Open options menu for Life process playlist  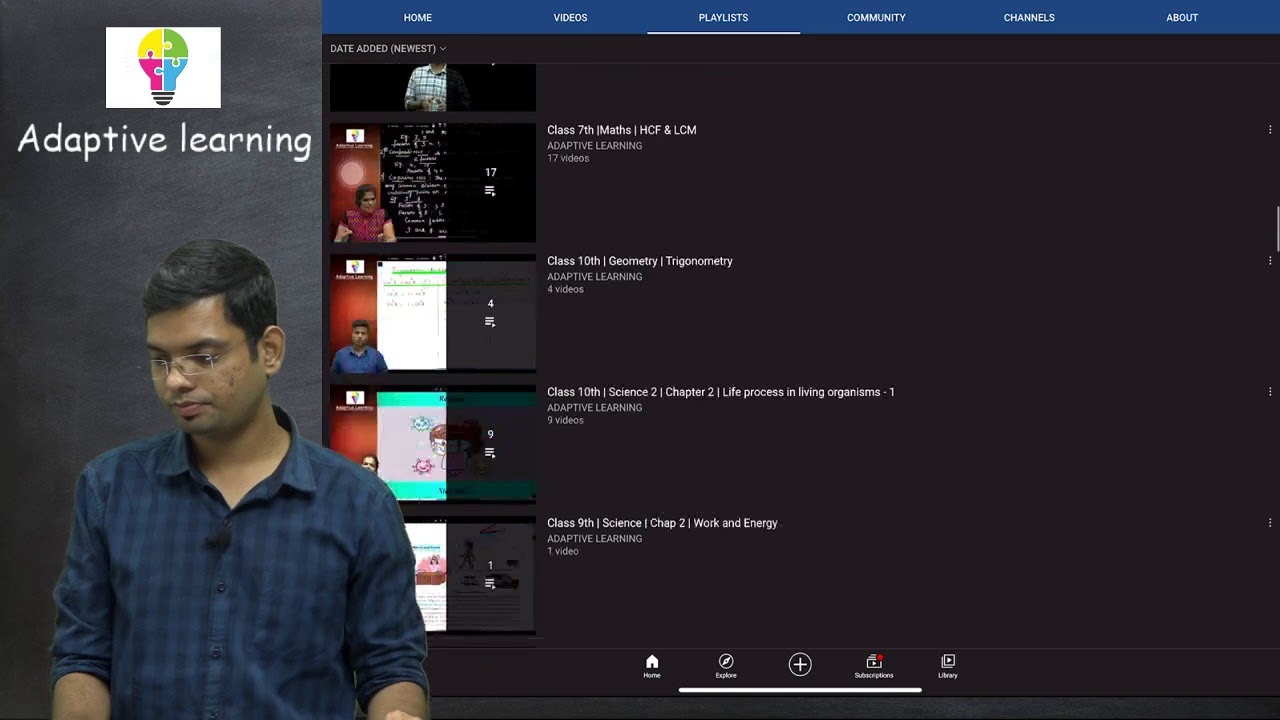(1270, 392)
